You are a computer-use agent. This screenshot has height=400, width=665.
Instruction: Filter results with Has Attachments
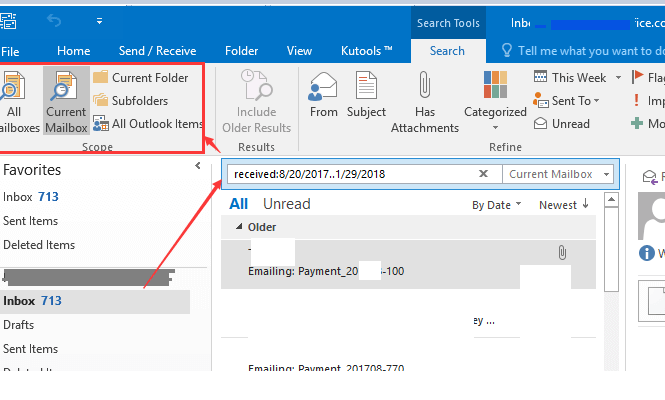point(425,102)
